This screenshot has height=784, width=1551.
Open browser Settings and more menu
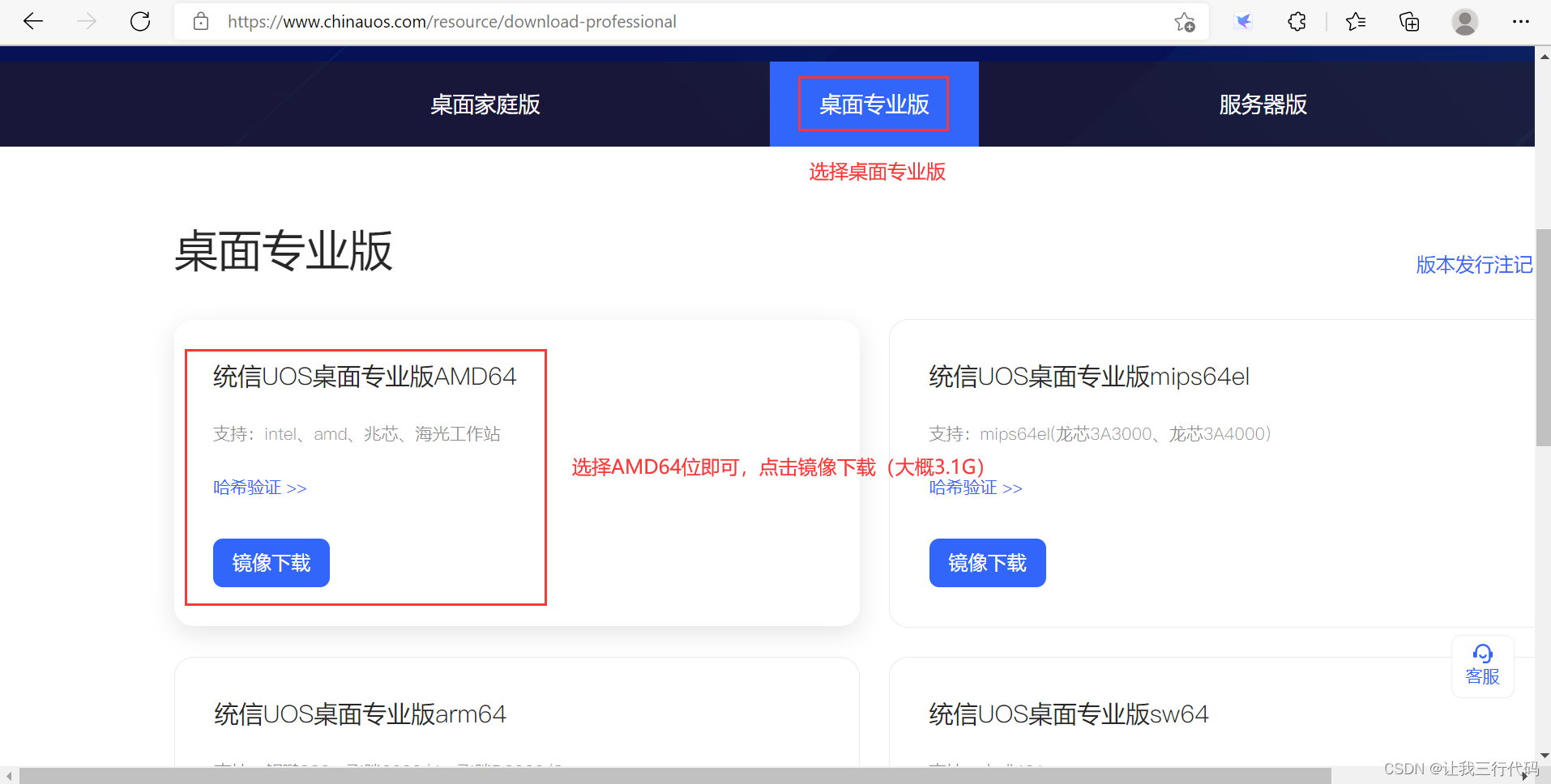[1520, 22]
